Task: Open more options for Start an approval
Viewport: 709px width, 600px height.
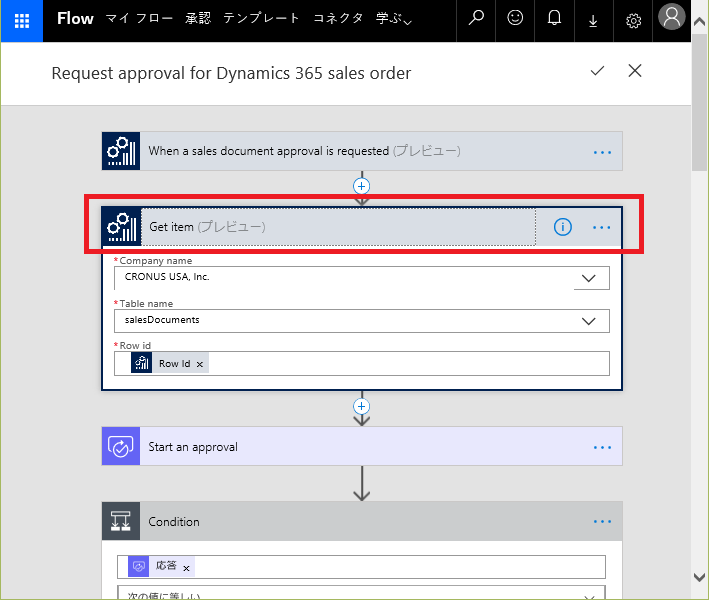Action: [x=602, y=447]
